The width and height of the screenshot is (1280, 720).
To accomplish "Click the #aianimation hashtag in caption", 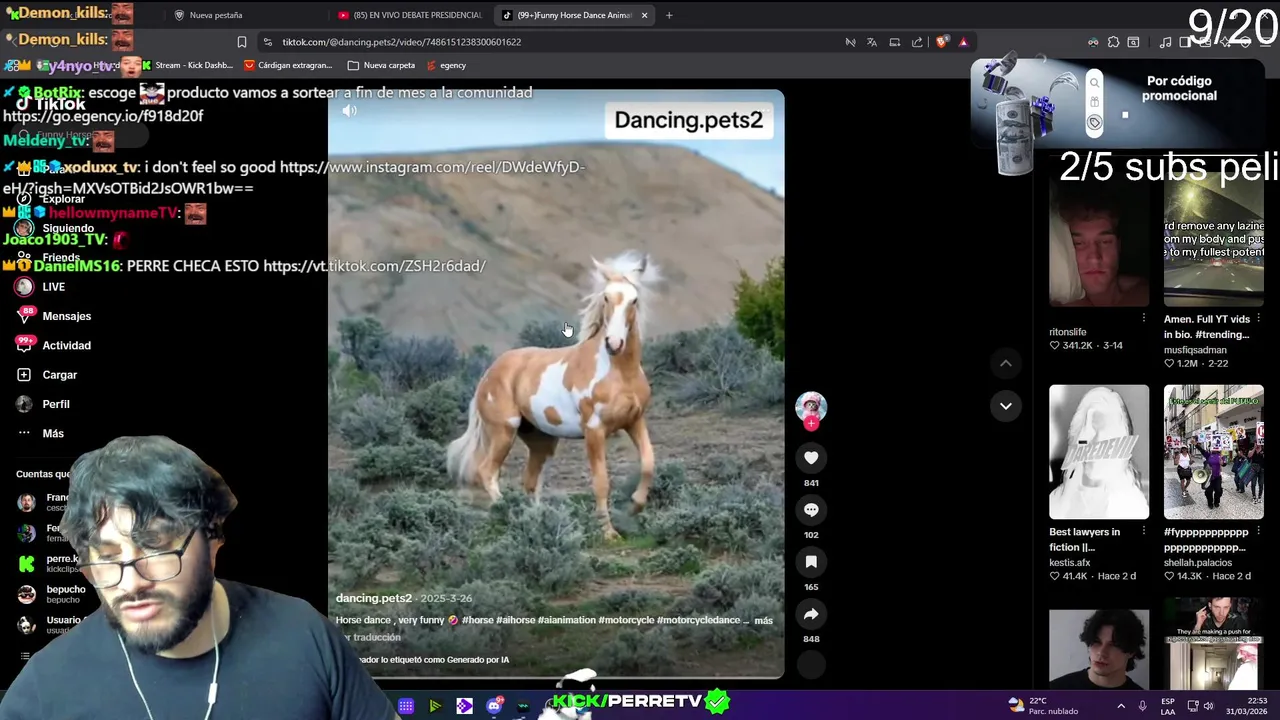I will (566, 620).
